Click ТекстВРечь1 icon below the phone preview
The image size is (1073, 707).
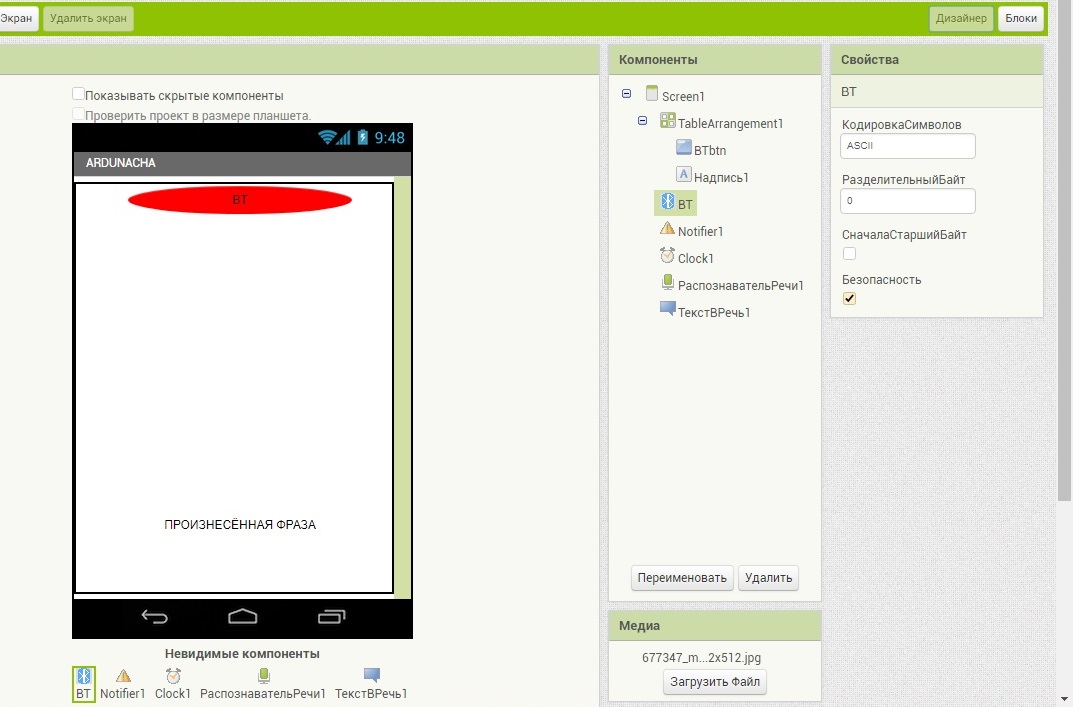coord(371,676)
